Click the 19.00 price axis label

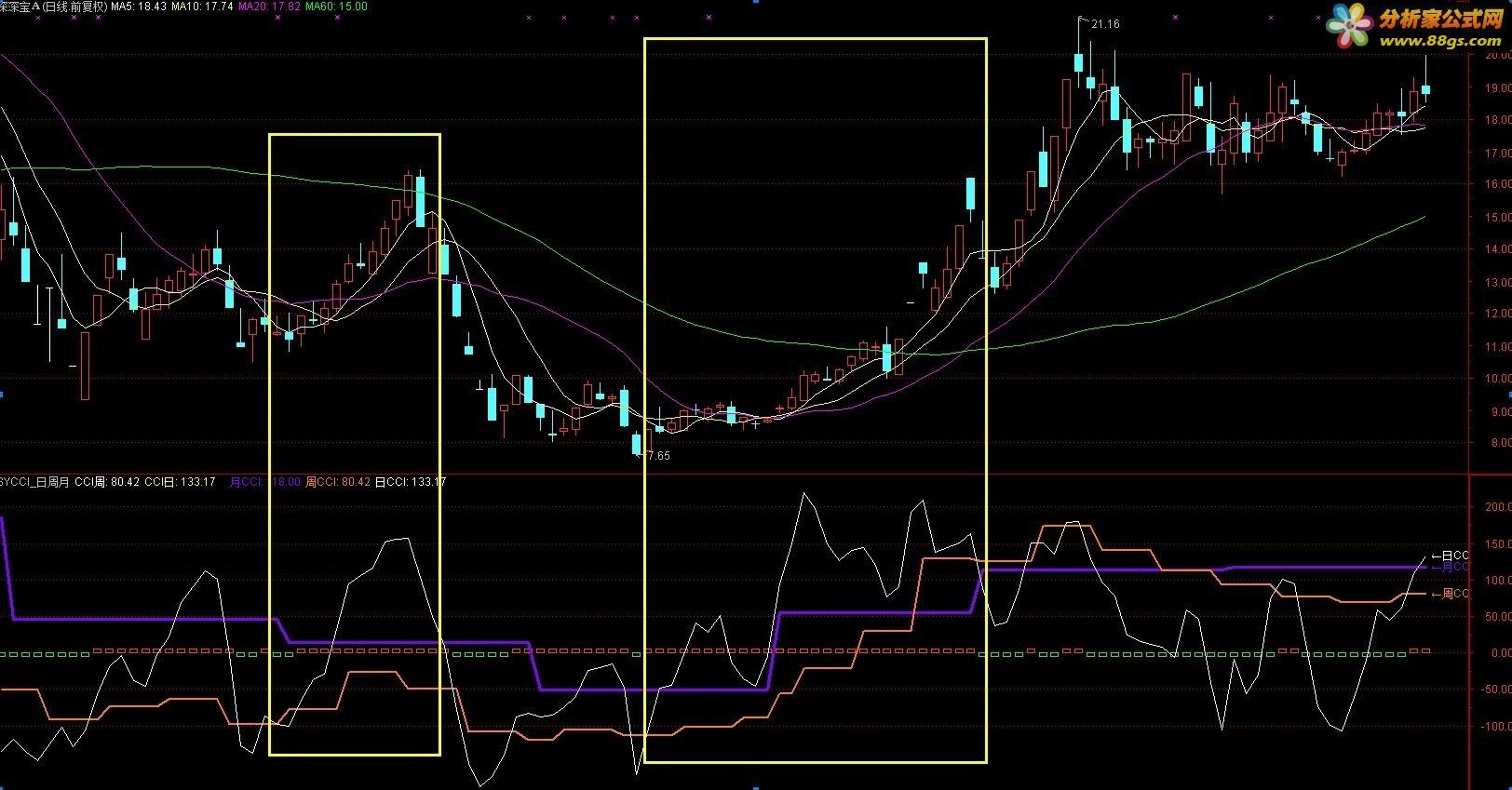coord(1498,88)
